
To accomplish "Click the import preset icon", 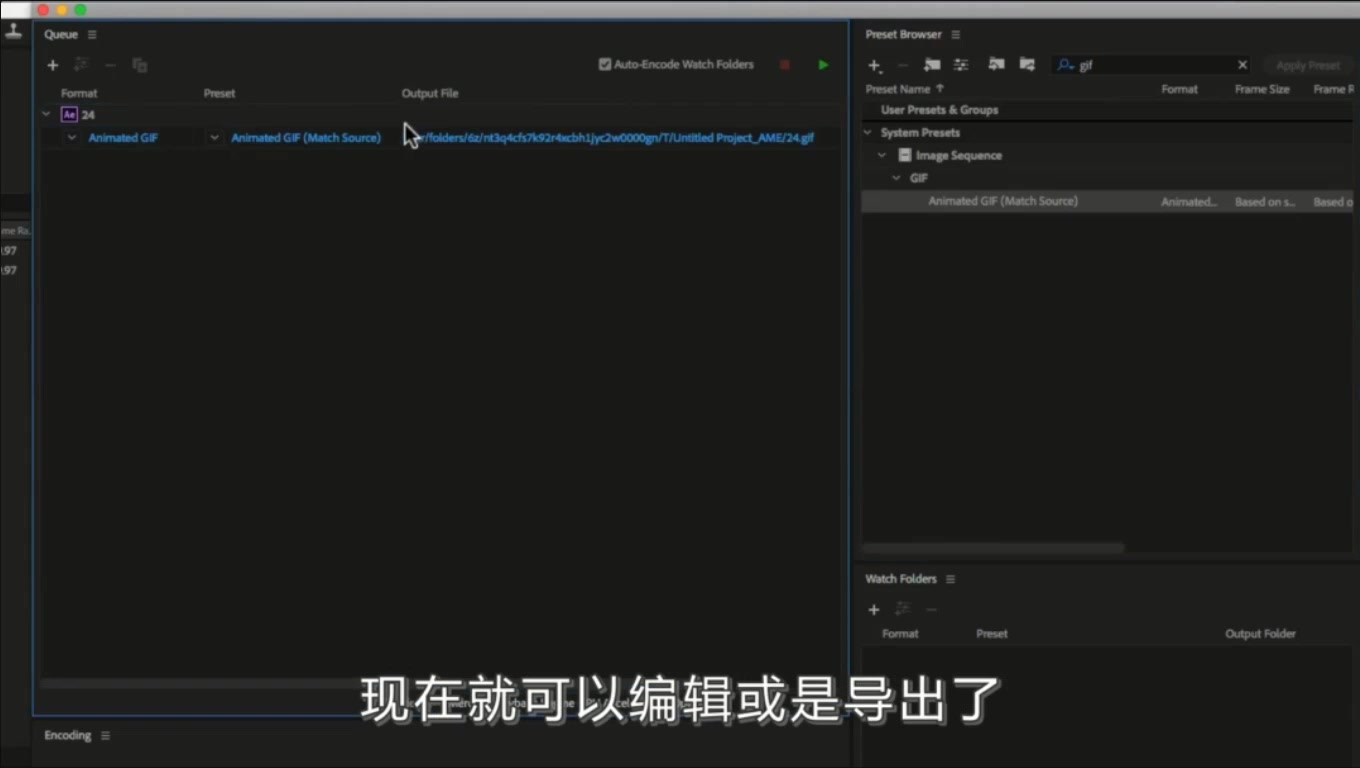I will click(x=996, y=65).
